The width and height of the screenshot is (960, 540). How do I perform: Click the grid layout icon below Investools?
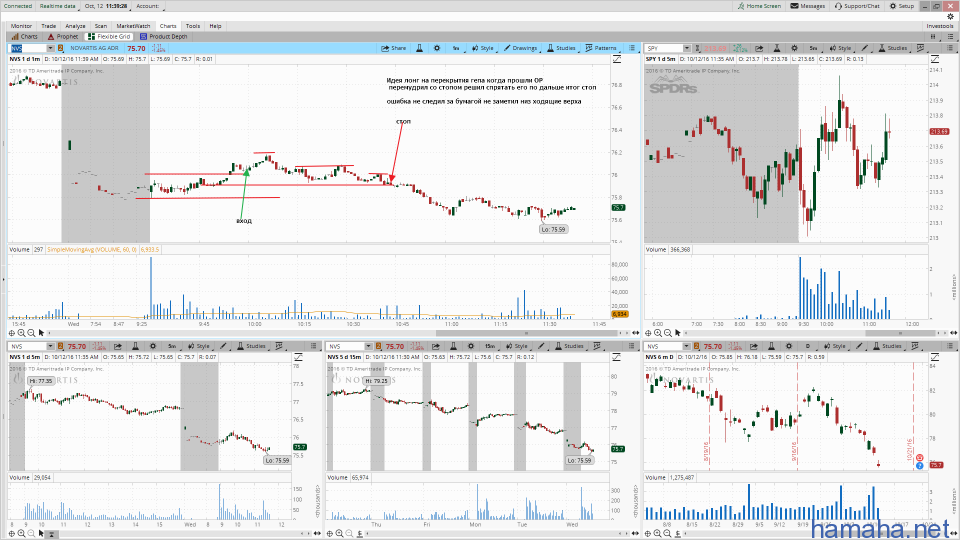click(933, 36)
